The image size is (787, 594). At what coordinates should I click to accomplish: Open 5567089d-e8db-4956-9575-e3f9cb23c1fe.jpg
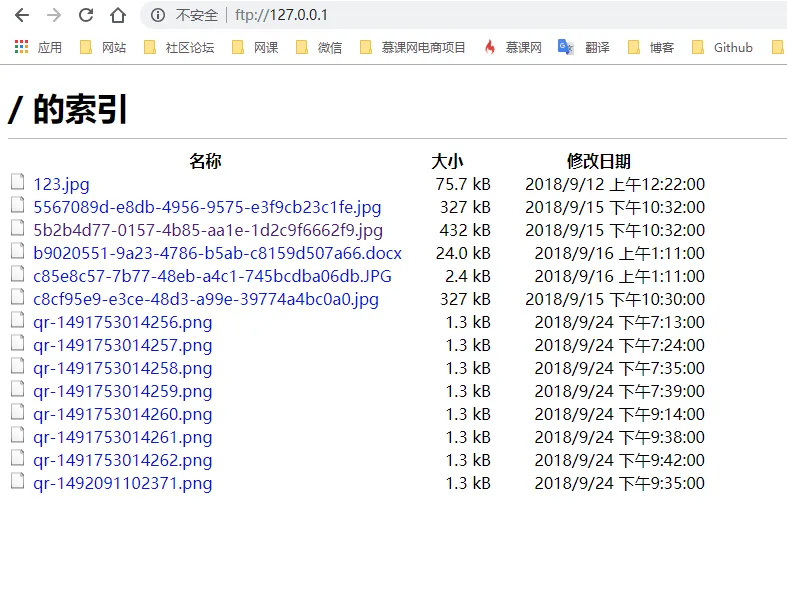[207, 207]
